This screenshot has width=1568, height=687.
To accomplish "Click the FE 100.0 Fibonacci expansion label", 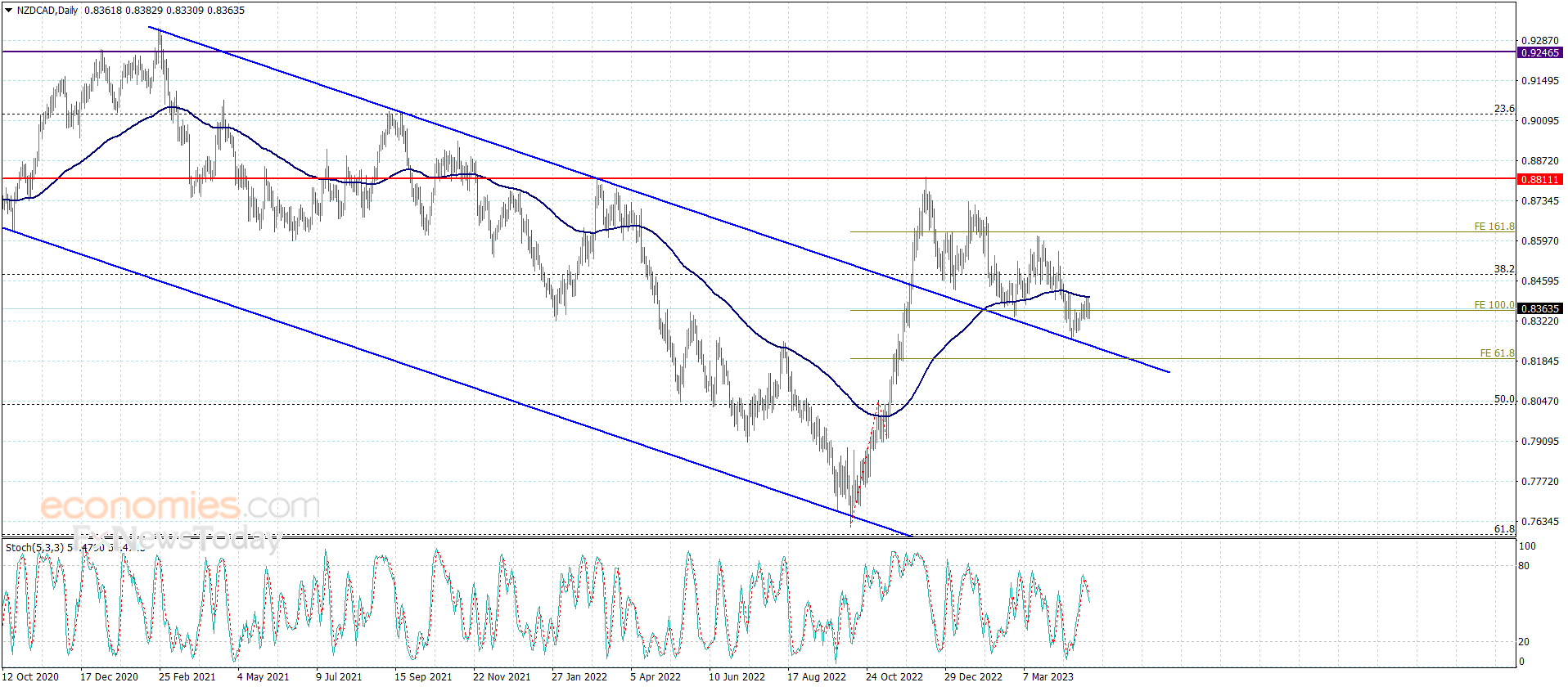I will coord(1494,305).
